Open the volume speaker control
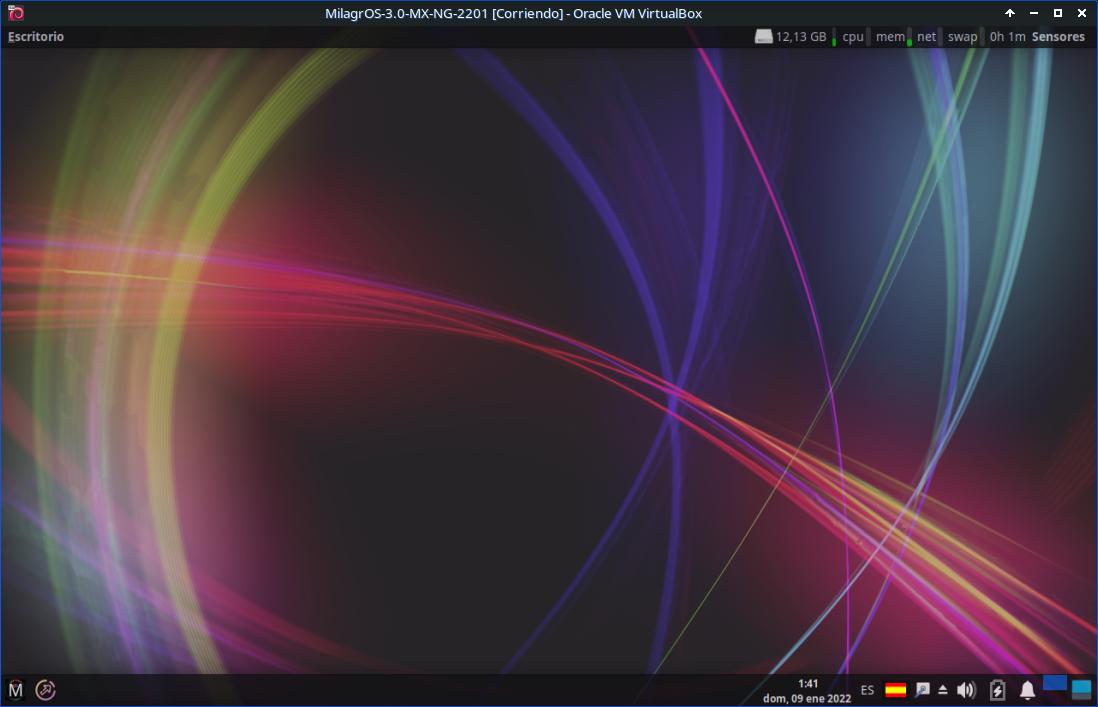Viewport: 1098px width, 707px height. coord(965,690)
